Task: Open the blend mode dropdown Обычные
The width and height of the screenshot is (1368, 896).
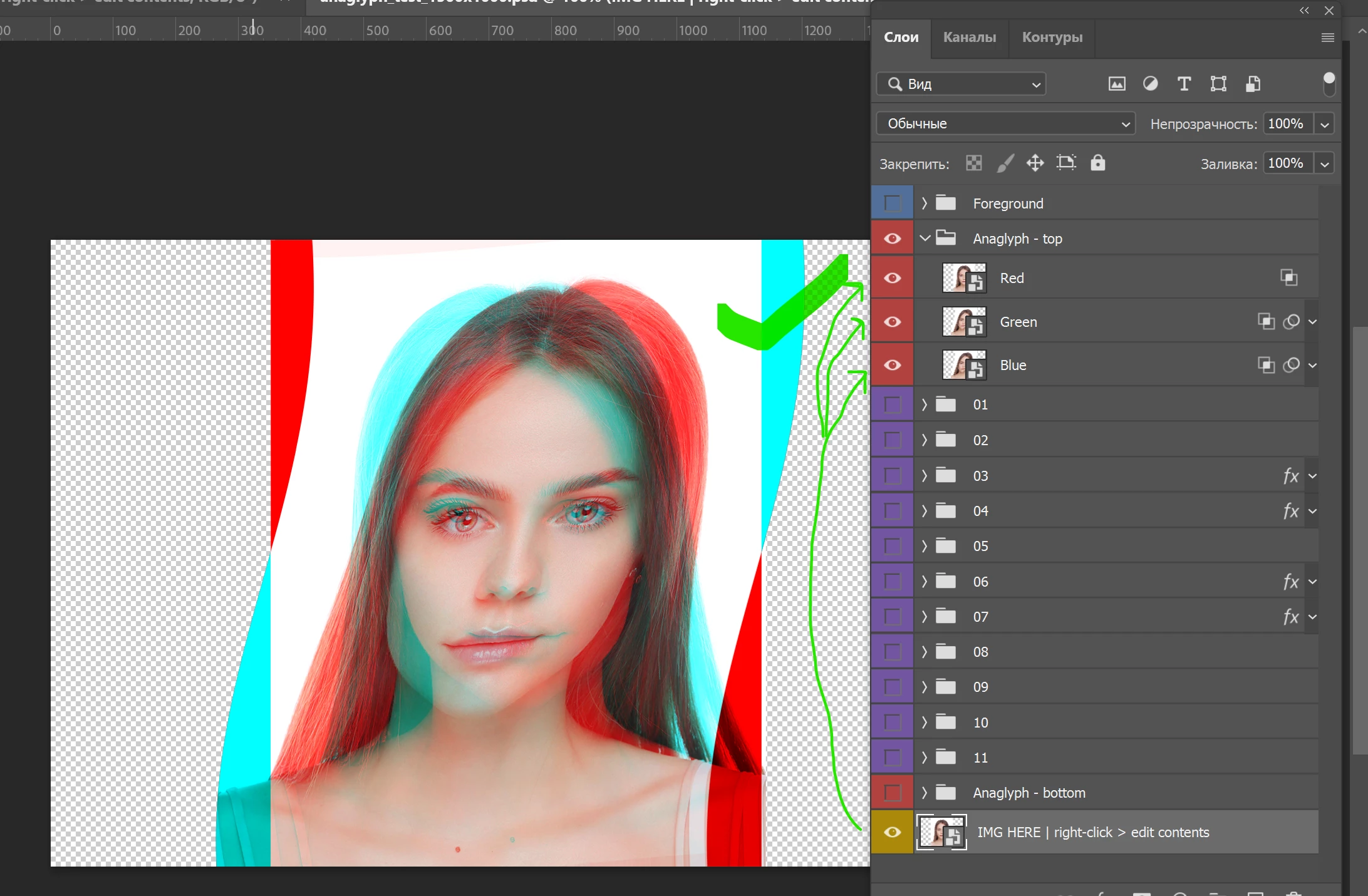Action: tap(1005, 124)
